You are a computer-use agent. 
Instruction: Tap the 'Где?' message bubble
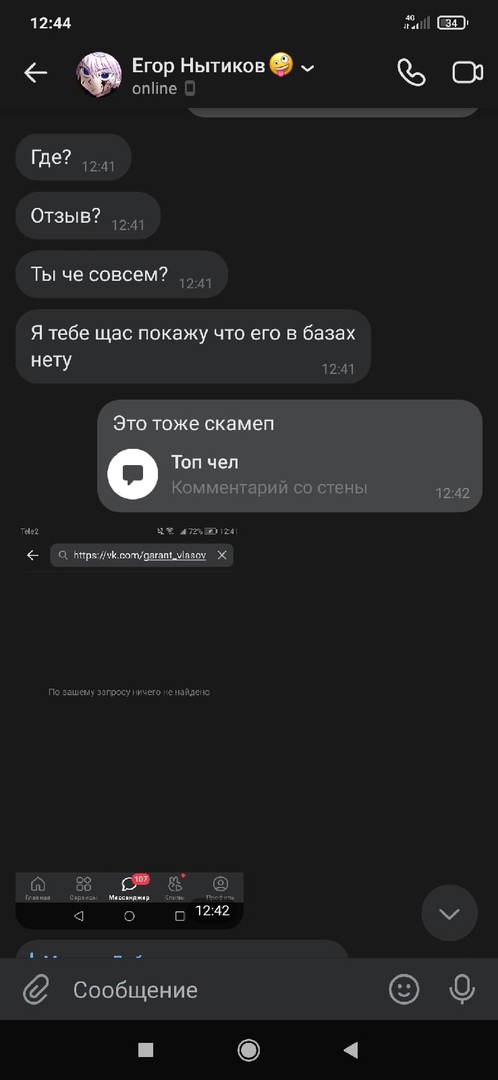coord(73,157)
